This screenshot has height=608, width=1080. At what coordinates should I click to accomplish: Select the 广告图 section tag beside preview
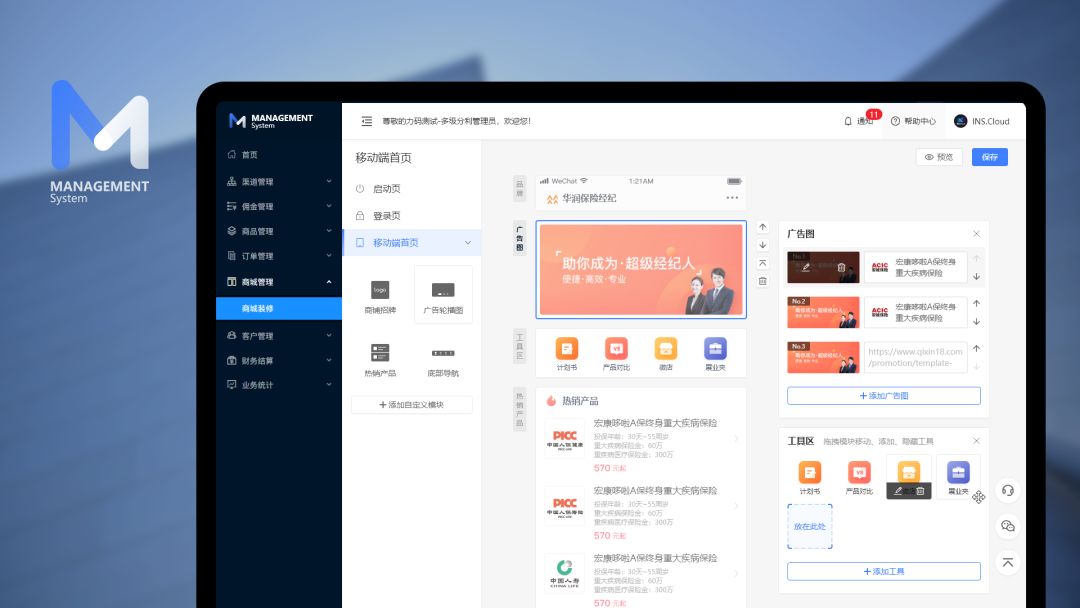[520, 238]
